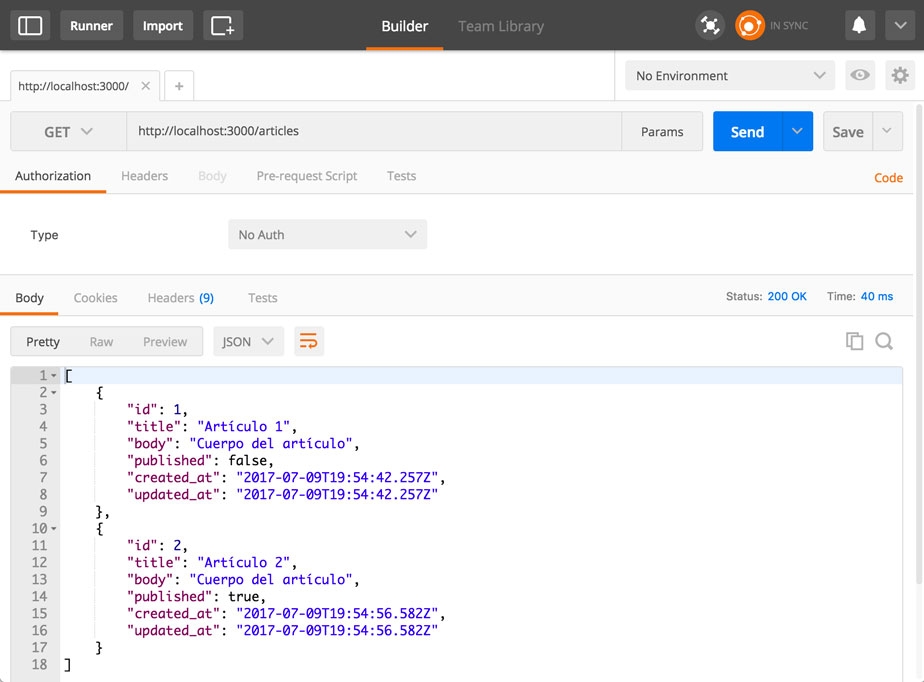Open a new window with the plus icon
Screen dimensions: 924x682
[x=222, y=25]
